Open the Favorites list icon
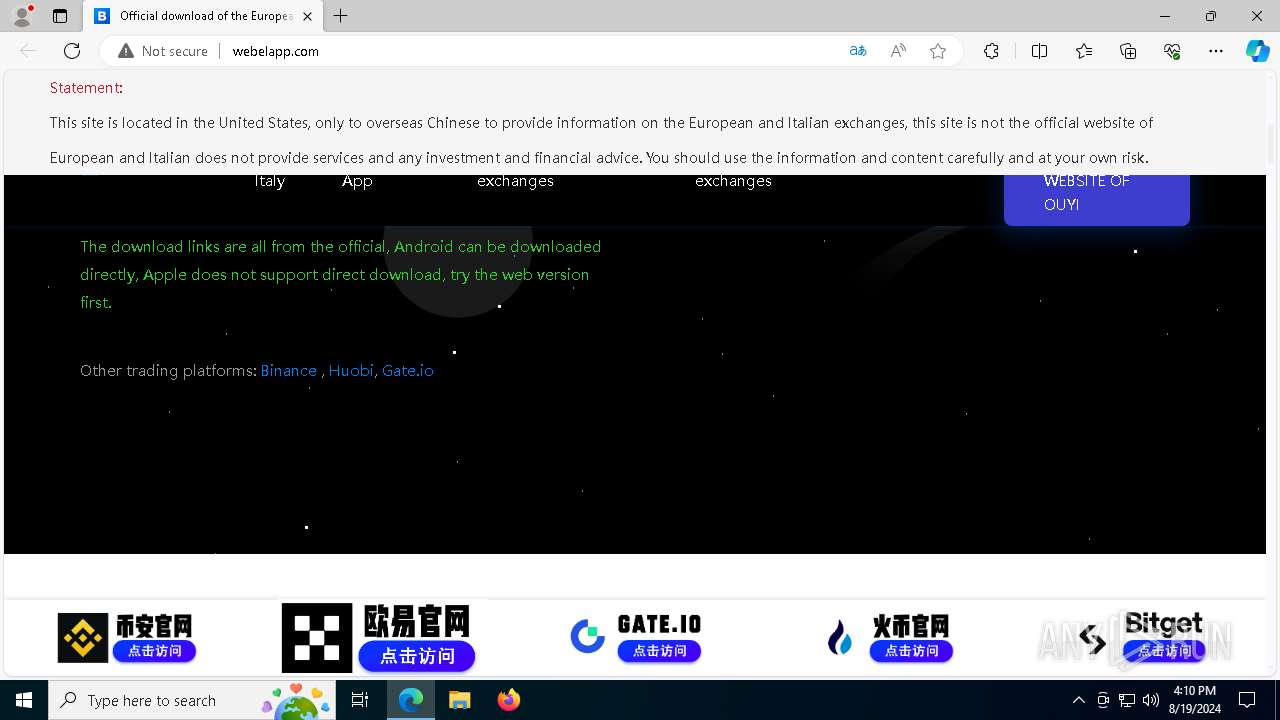The height and width of the screenshot is (720, 1280). (x=1084, y=51)
